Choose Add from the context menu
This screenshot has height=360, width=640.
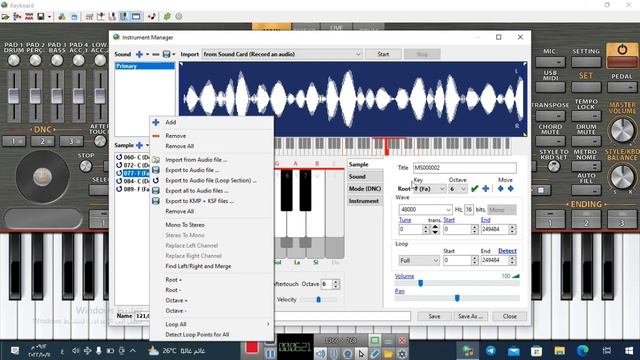coord(211,122)
